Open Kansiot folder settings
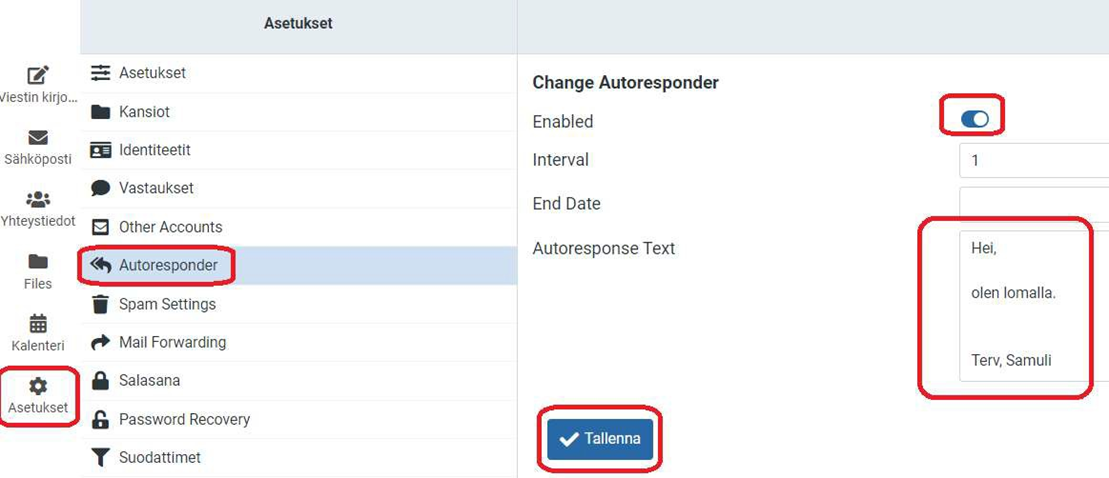The image size is (1109, 478). click(x=144, y=112)
